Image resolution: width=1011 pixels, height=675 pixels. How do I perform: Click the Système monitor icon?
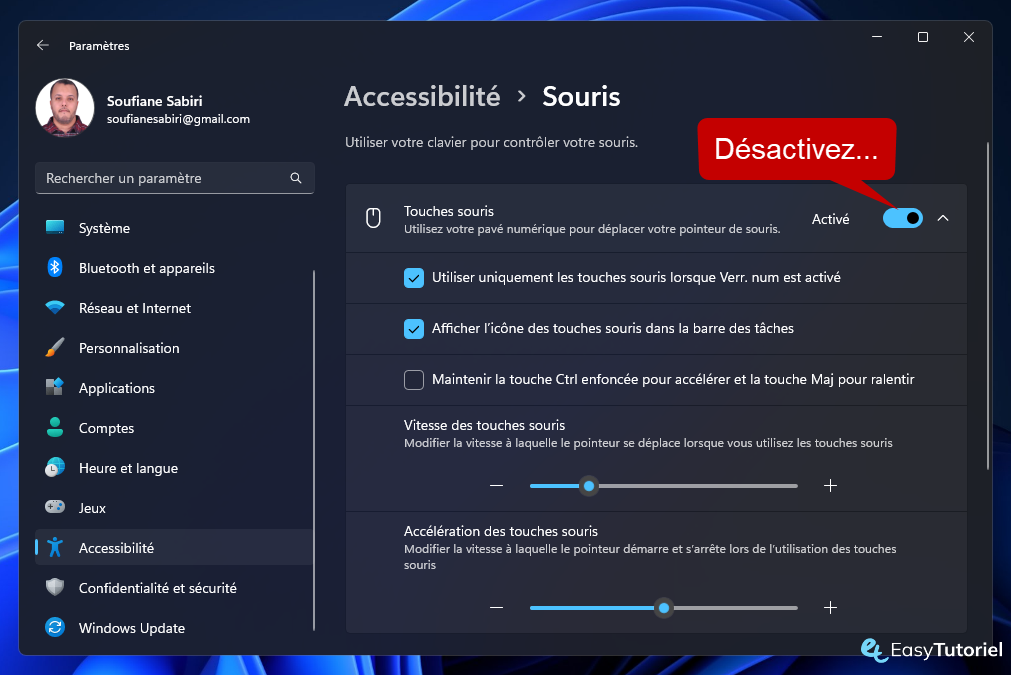(x=55, y=228)
